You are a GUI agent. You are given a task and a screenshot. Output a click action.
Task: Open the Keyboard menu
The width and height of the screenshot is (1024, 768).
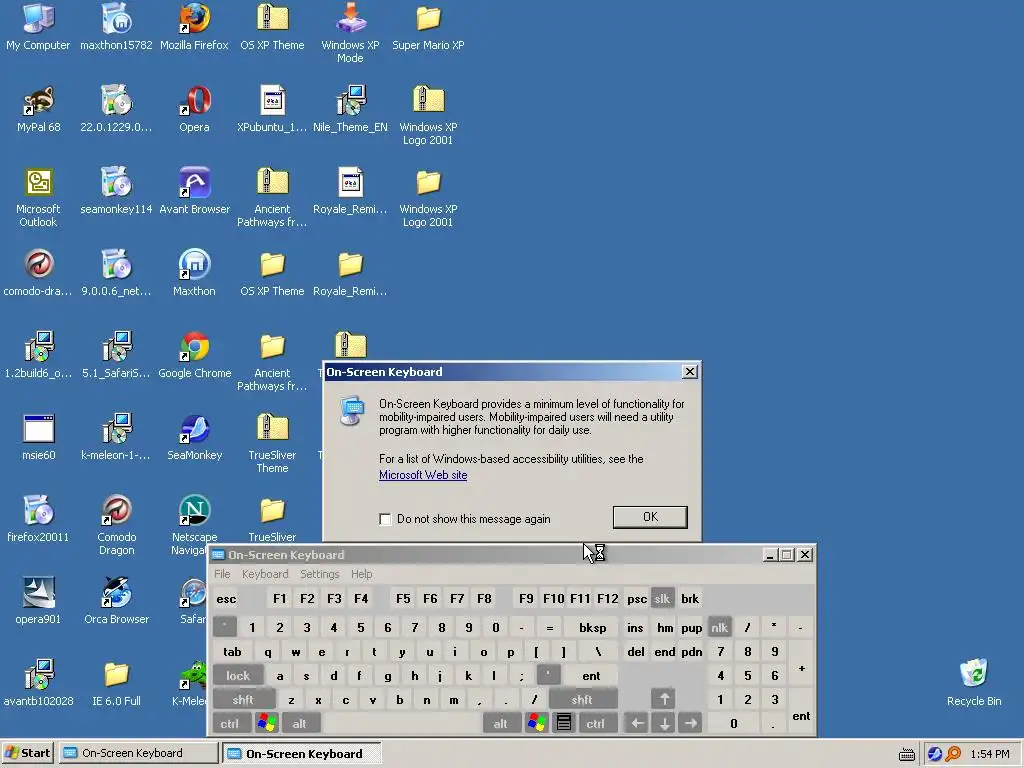click(x=264, y=574)
